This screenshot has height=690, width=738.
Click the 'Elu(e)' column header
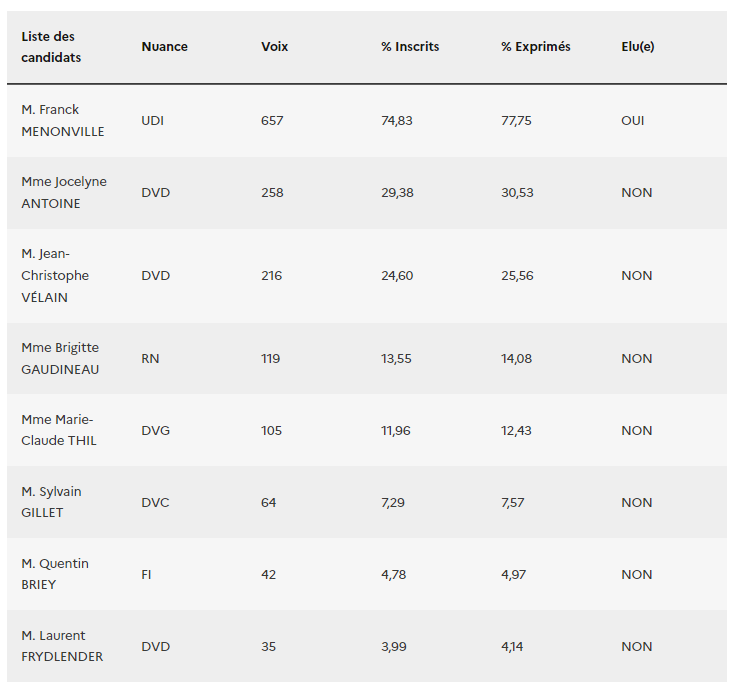coord(637,47)
